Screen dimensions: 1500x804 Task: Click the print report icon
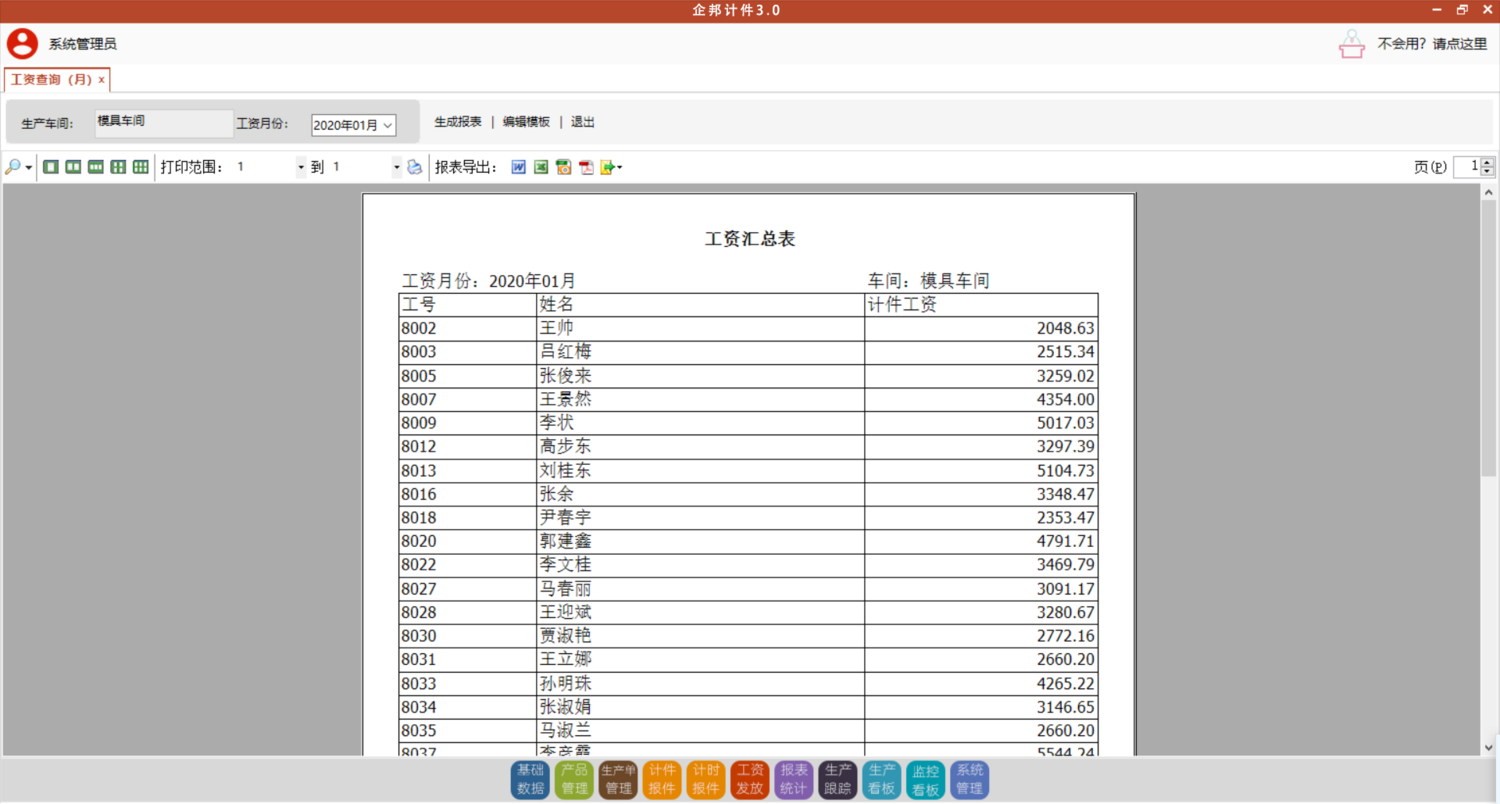tap(415, 167)
